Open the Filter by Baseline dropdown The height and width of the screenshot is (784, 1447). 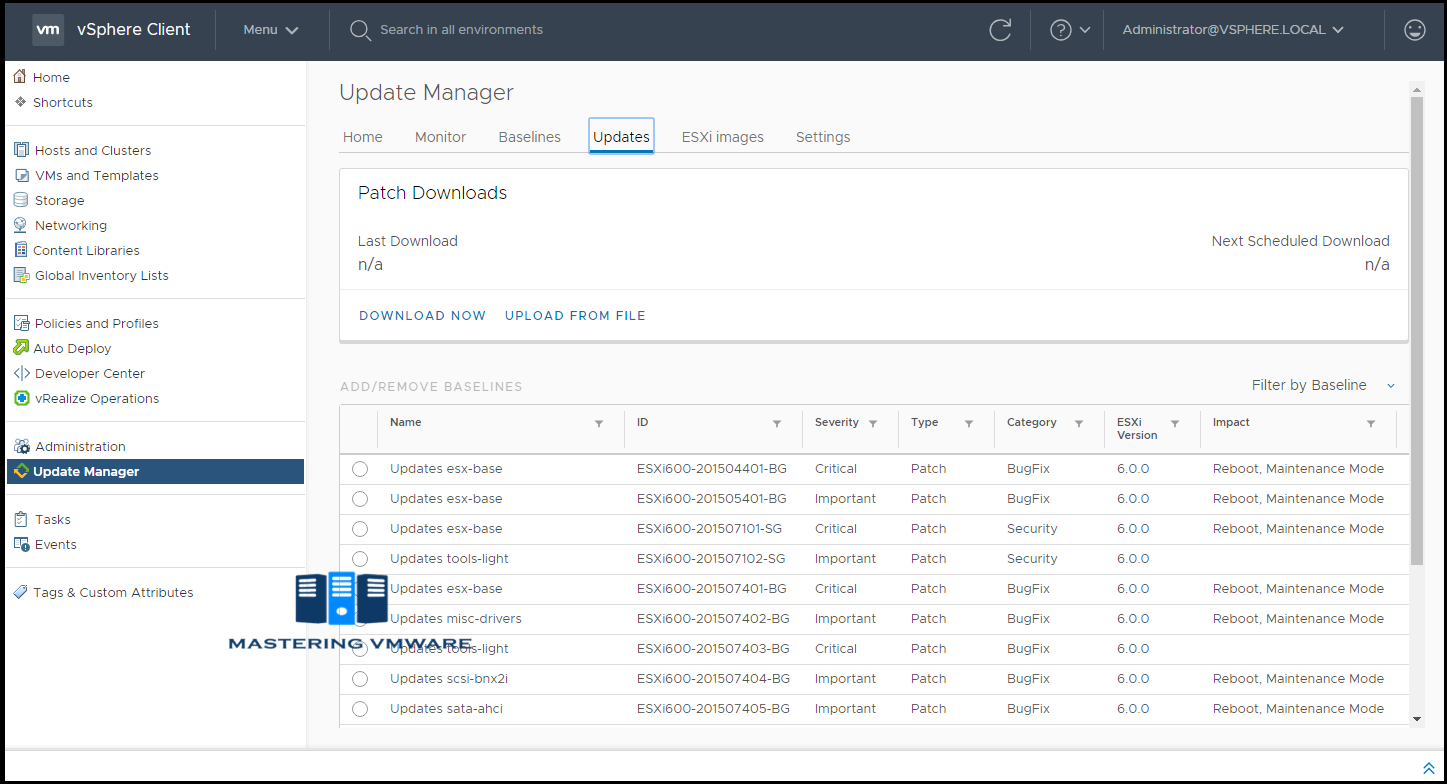1324,385
